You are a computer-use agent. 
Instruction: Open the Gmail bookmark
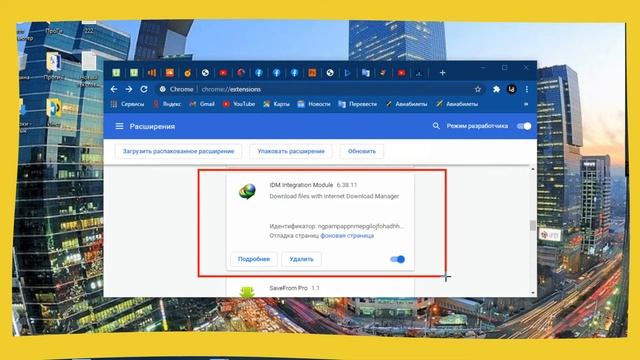202,104
